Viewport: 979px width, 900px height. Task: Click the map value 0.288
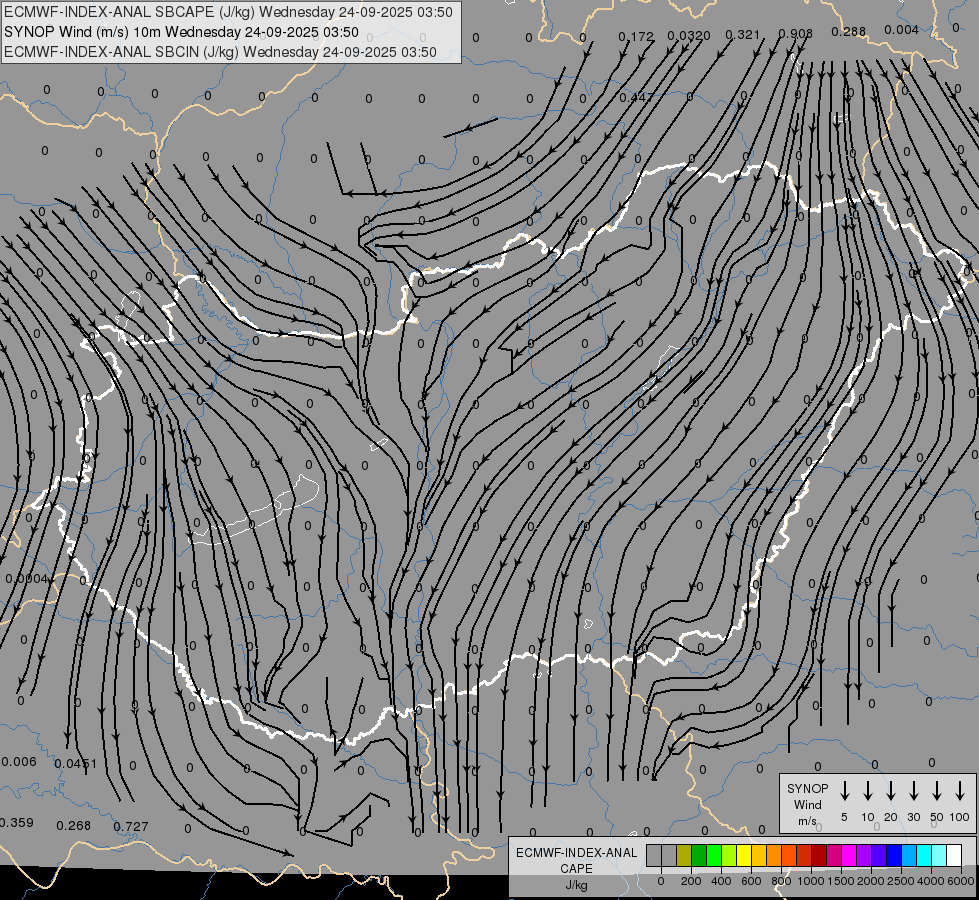click(x=849, y=31)
